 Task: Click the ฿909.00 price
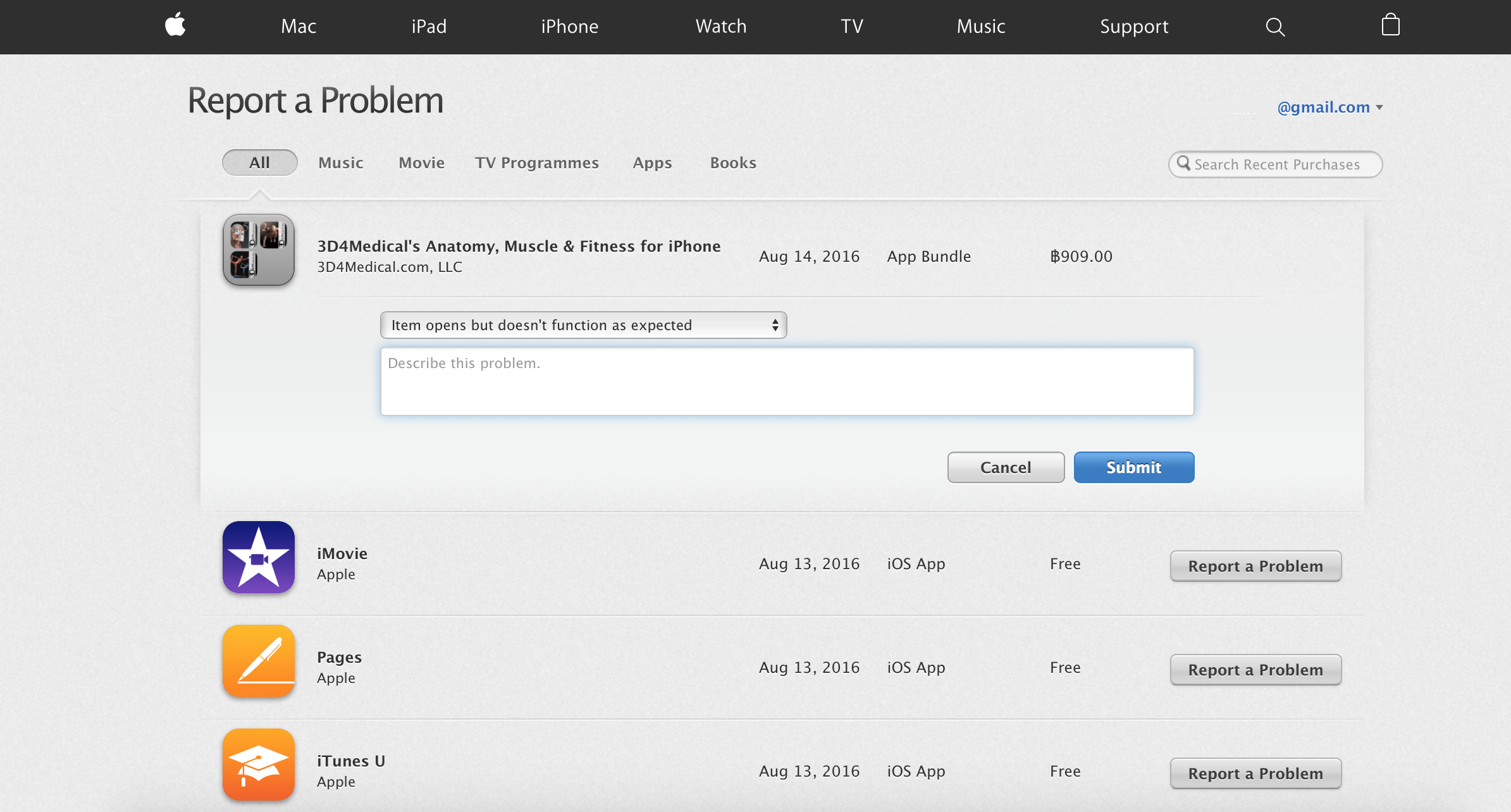pyautogui.click(x=1081, y=256)
